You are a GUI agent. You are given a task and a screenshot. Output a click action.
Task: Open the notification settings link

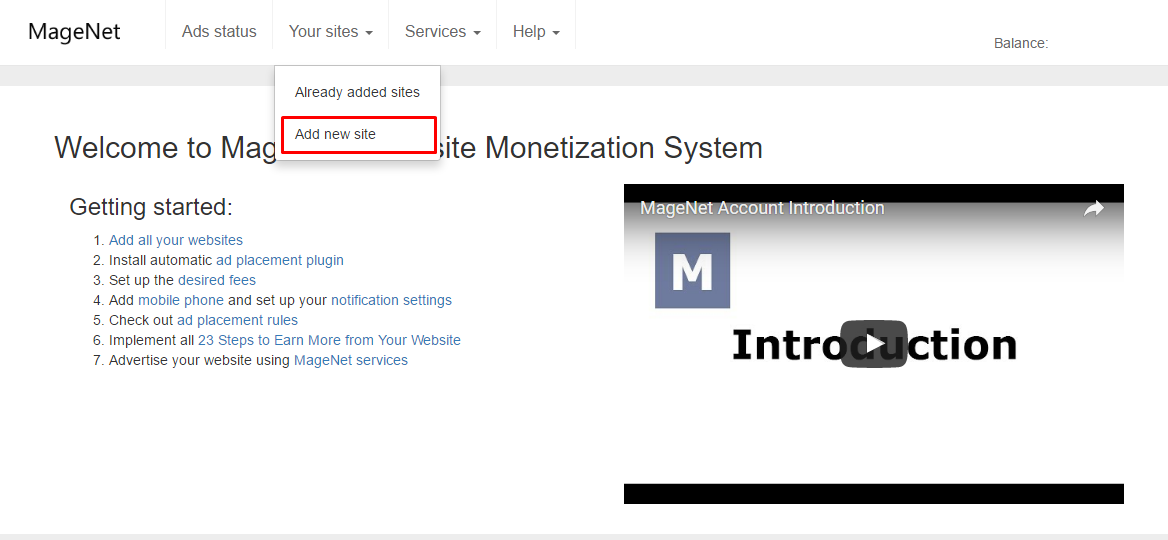[x=391, y=300]
